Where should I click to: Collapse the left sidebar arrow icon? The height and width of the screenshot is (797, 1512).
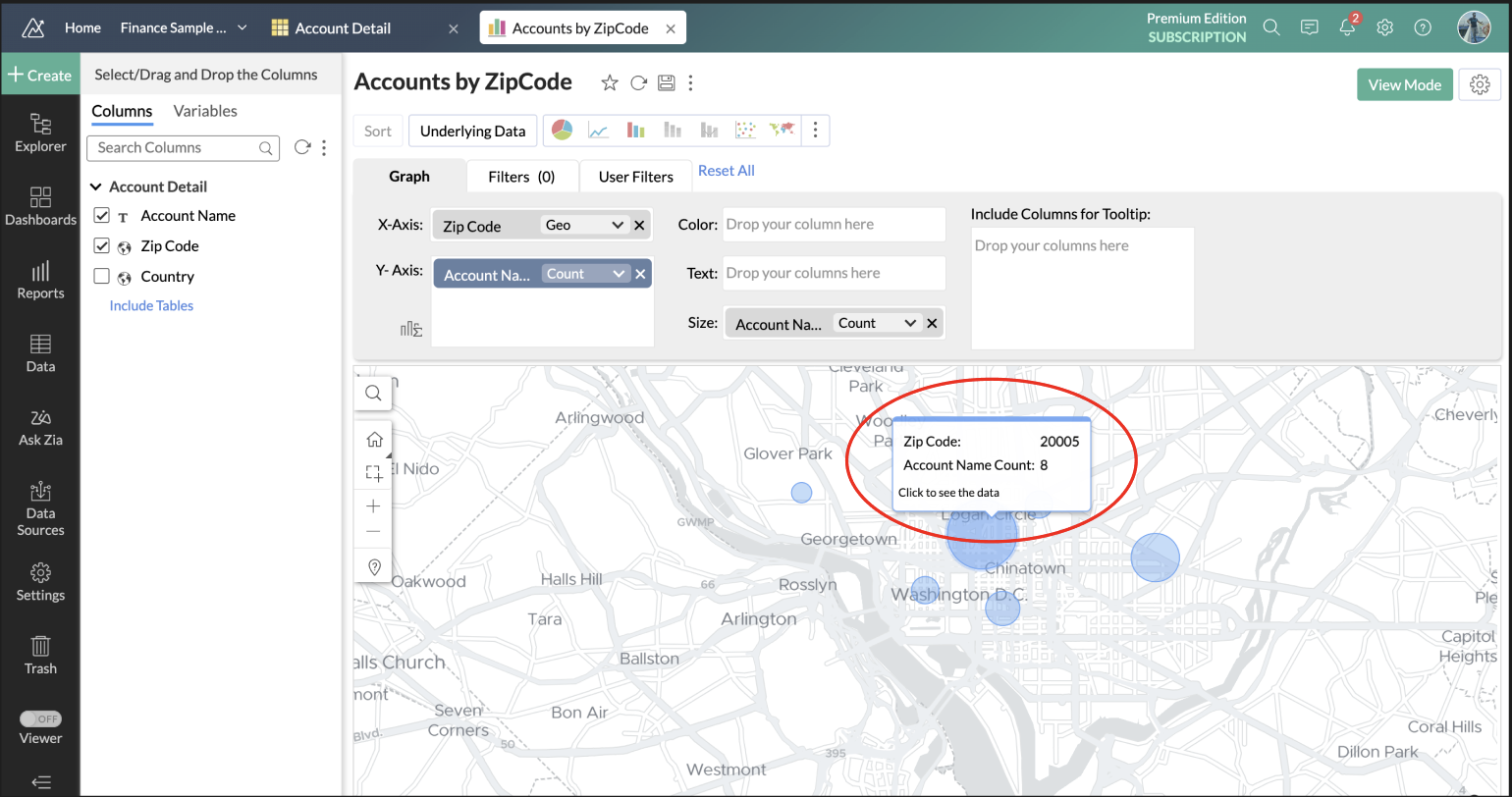pos(40,782)
